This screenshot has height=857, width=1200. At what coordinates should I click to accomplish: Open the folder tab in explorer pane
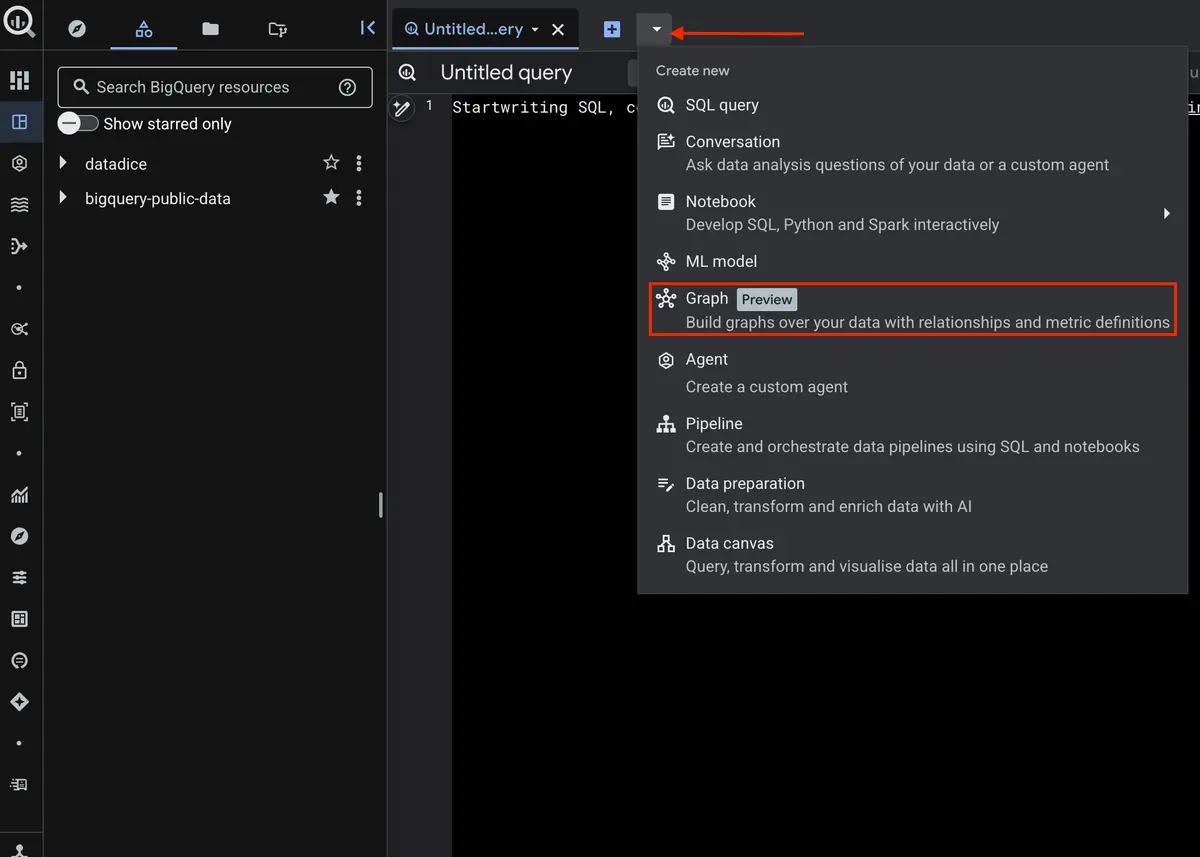210,29
